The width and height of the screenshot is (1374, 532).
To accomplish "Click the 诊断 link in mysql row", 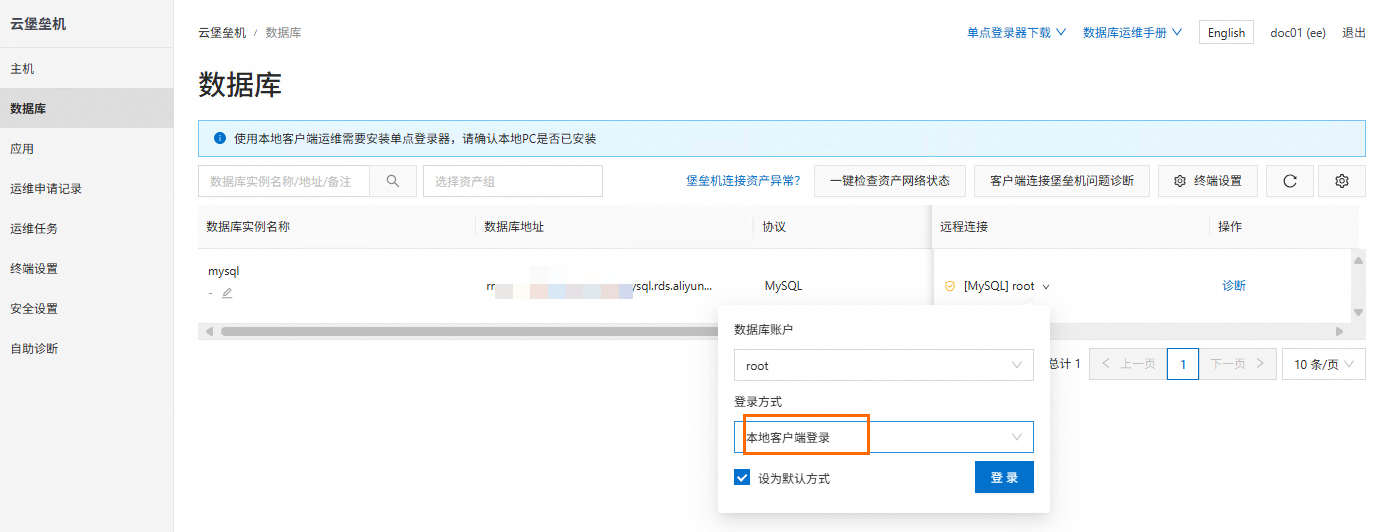I will [1234, 286].
